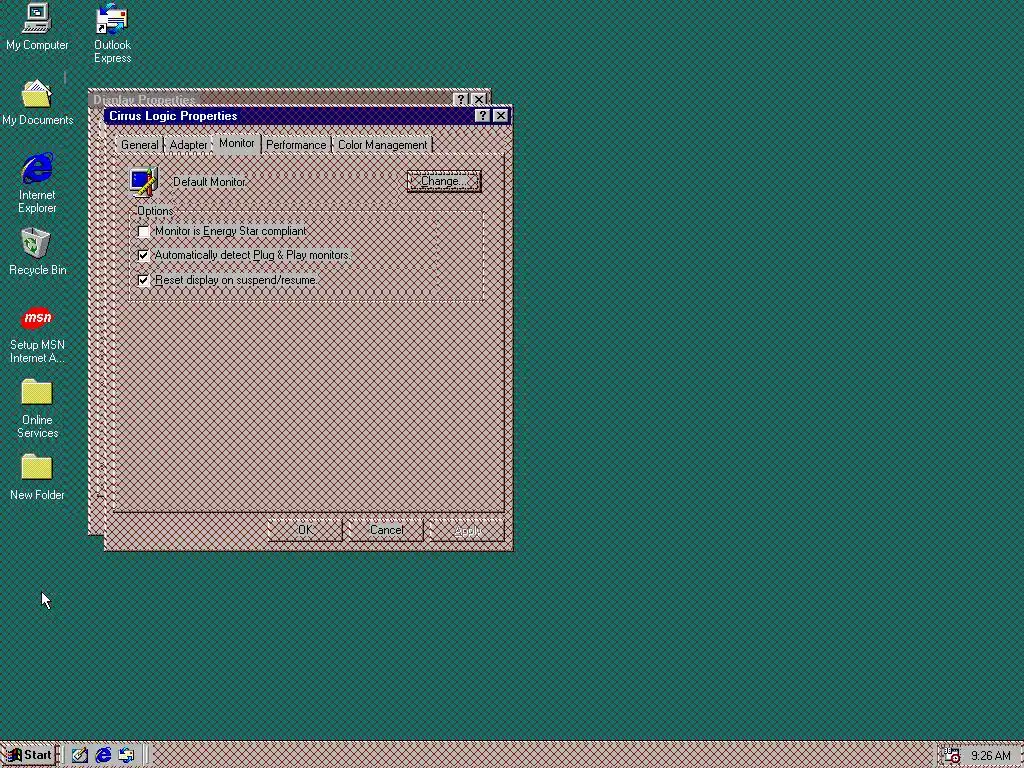Click the Show Desktop quick launch icon

click(x=80, y=756)
